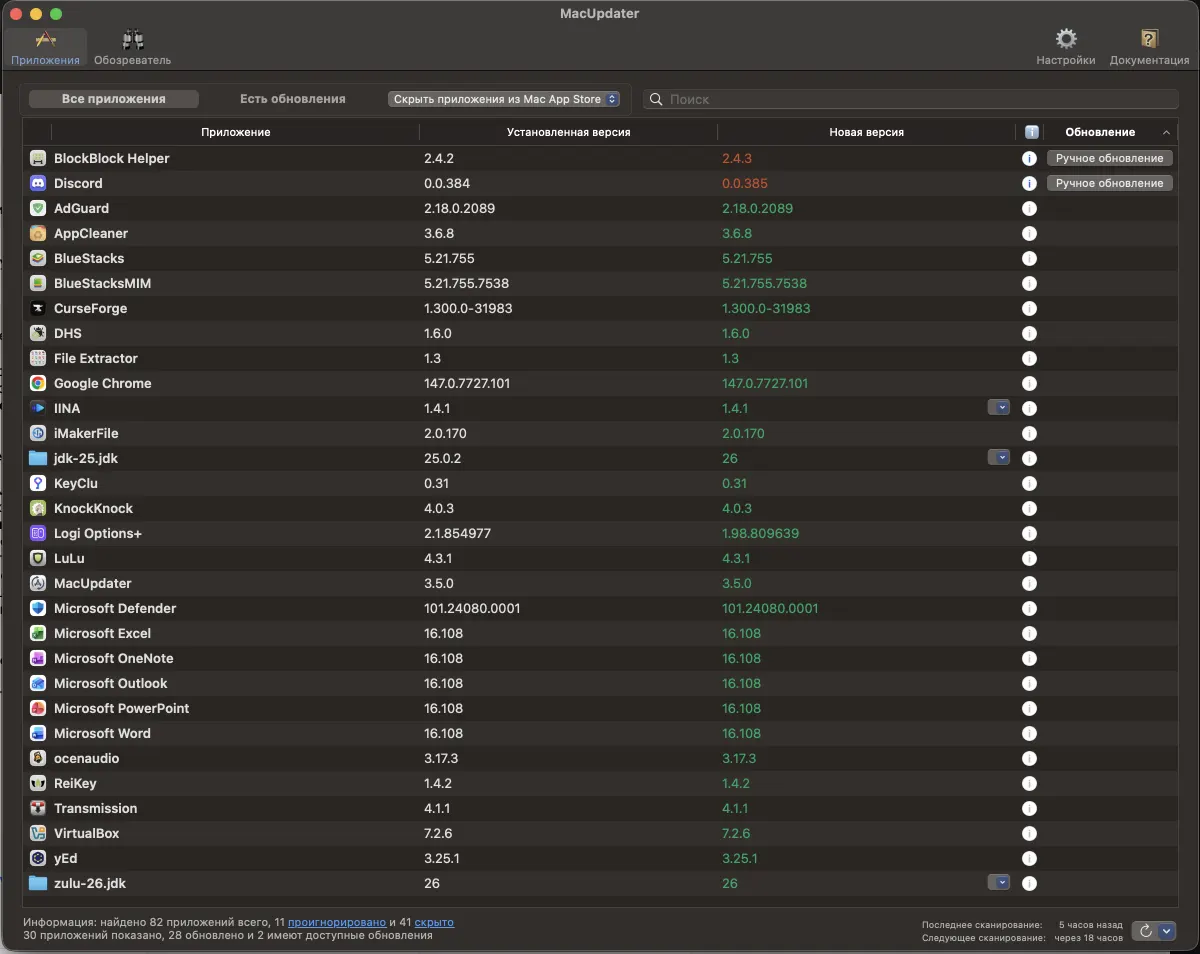This screenshot has width=1200, height=954.
Task: Click the Microsoft Excel icon
Action: coord(38,633)
